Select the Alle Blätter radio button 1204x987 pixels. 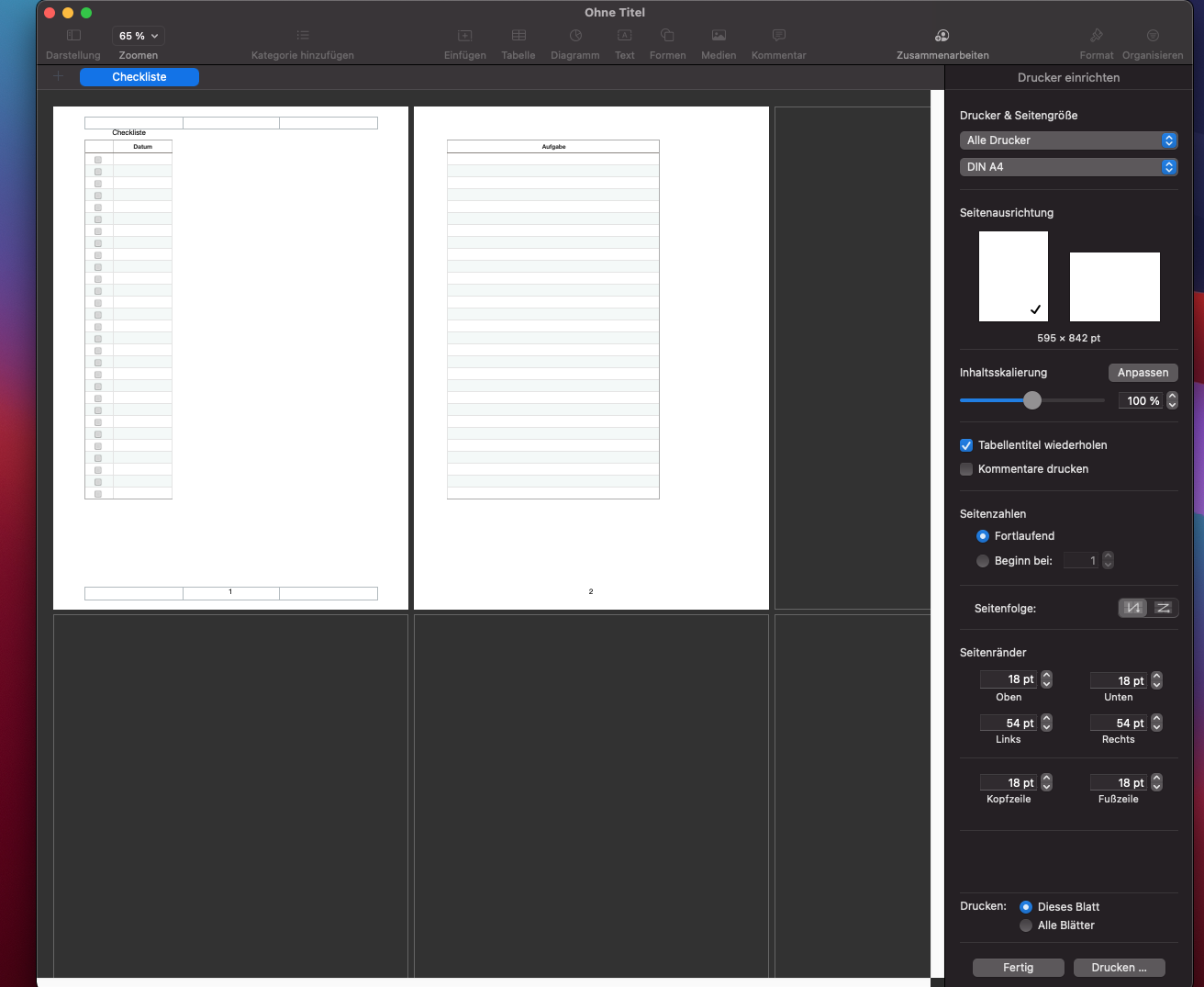point(1026,925)
